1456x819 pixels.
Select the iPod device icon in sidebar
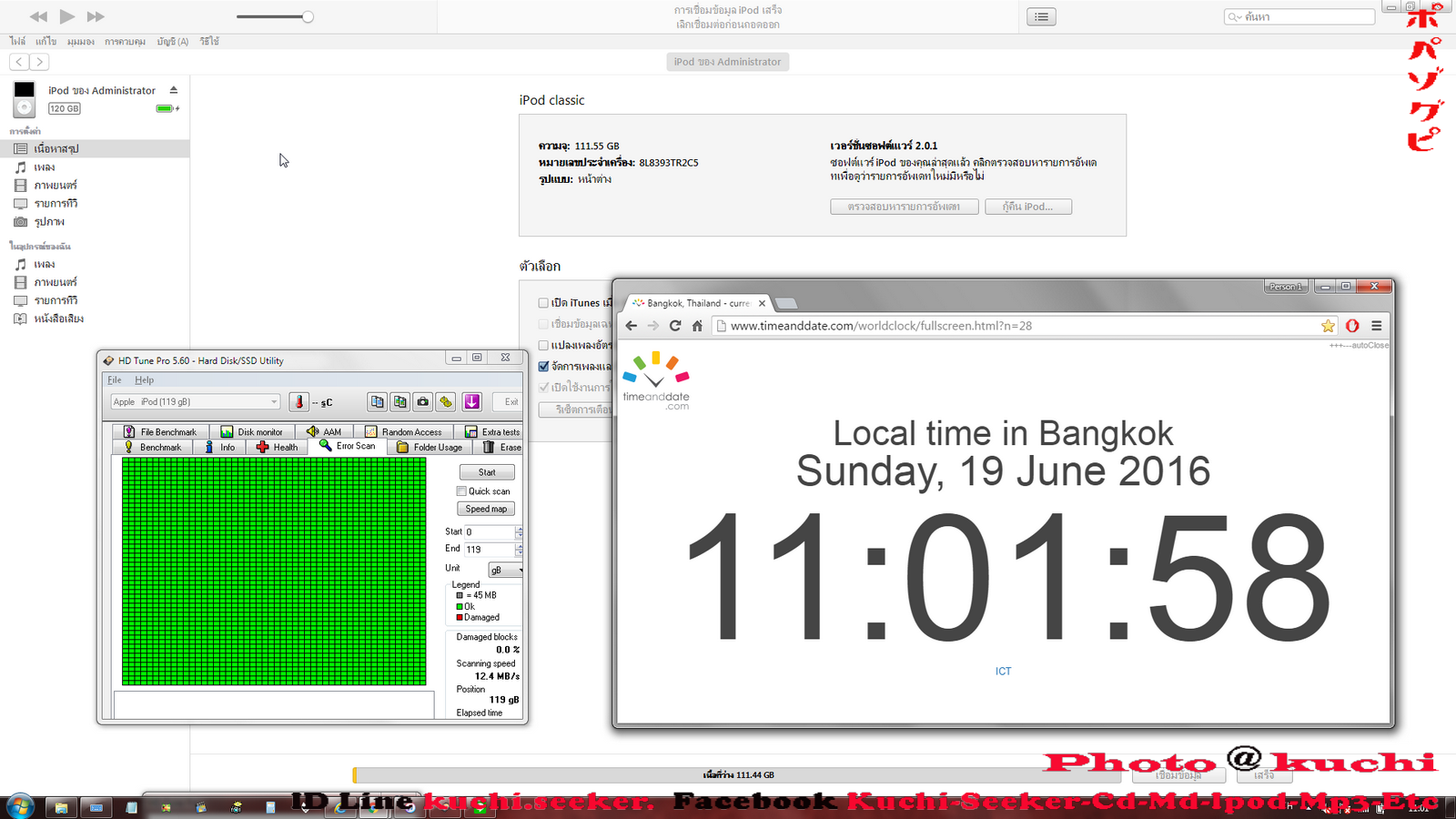pyautogui.click(x=25, y=98)
